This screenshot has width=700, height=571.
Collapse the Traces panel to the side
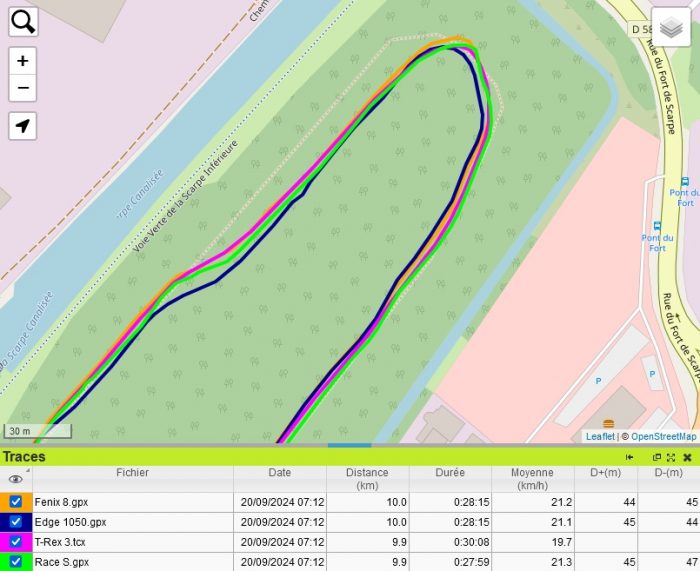630,457
